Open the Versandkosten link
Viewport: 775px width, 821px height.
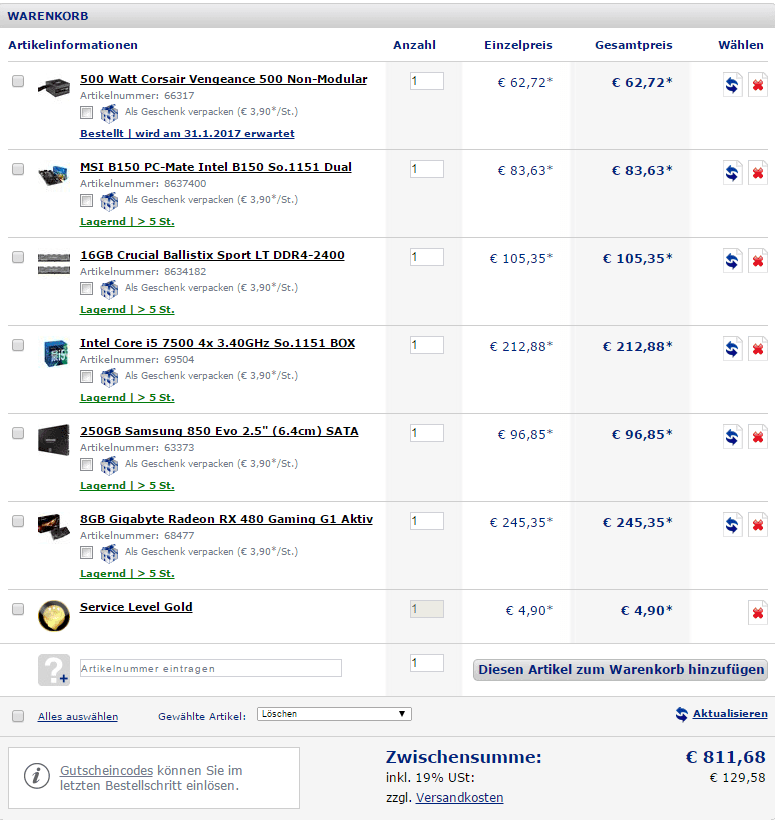click(x=459, y=797)
